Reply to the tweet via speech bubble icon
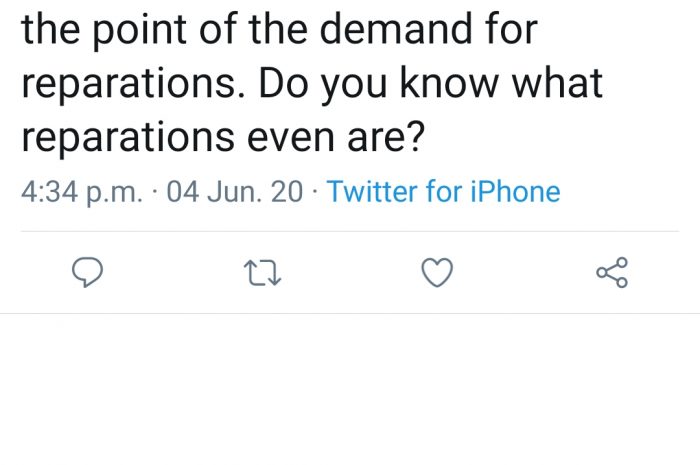 tap(88, 272)
